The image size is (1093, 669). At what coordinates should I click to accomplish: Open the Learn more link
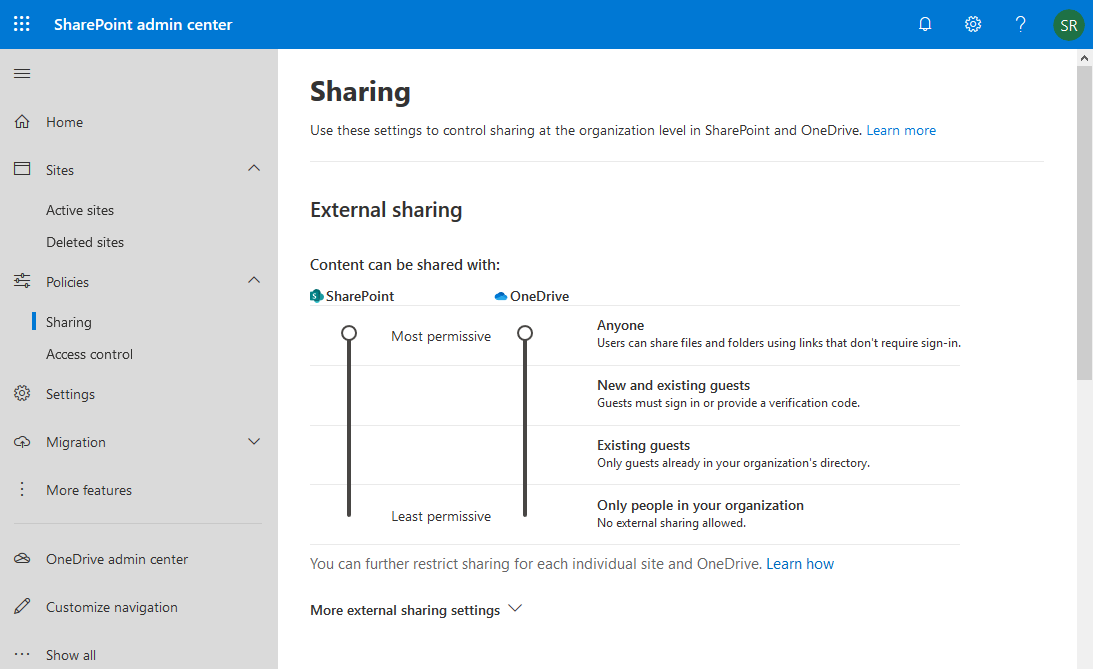pos(900,129)
